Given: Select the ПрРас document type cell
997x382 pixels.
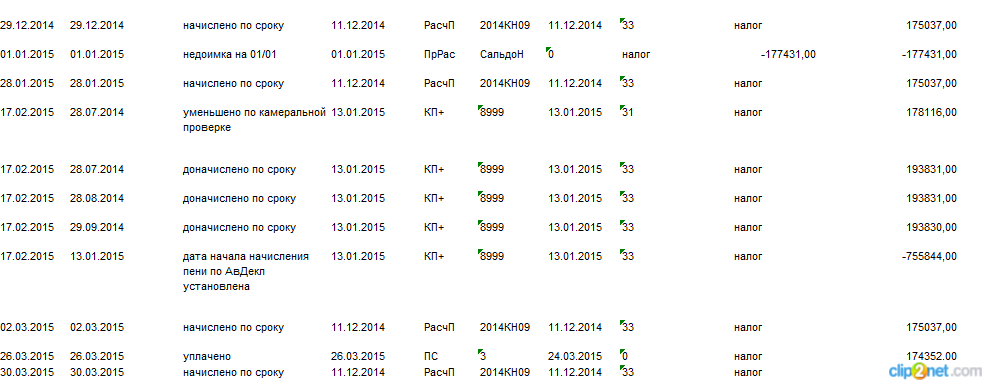Looking at the screenshot, I should [439, 55].
